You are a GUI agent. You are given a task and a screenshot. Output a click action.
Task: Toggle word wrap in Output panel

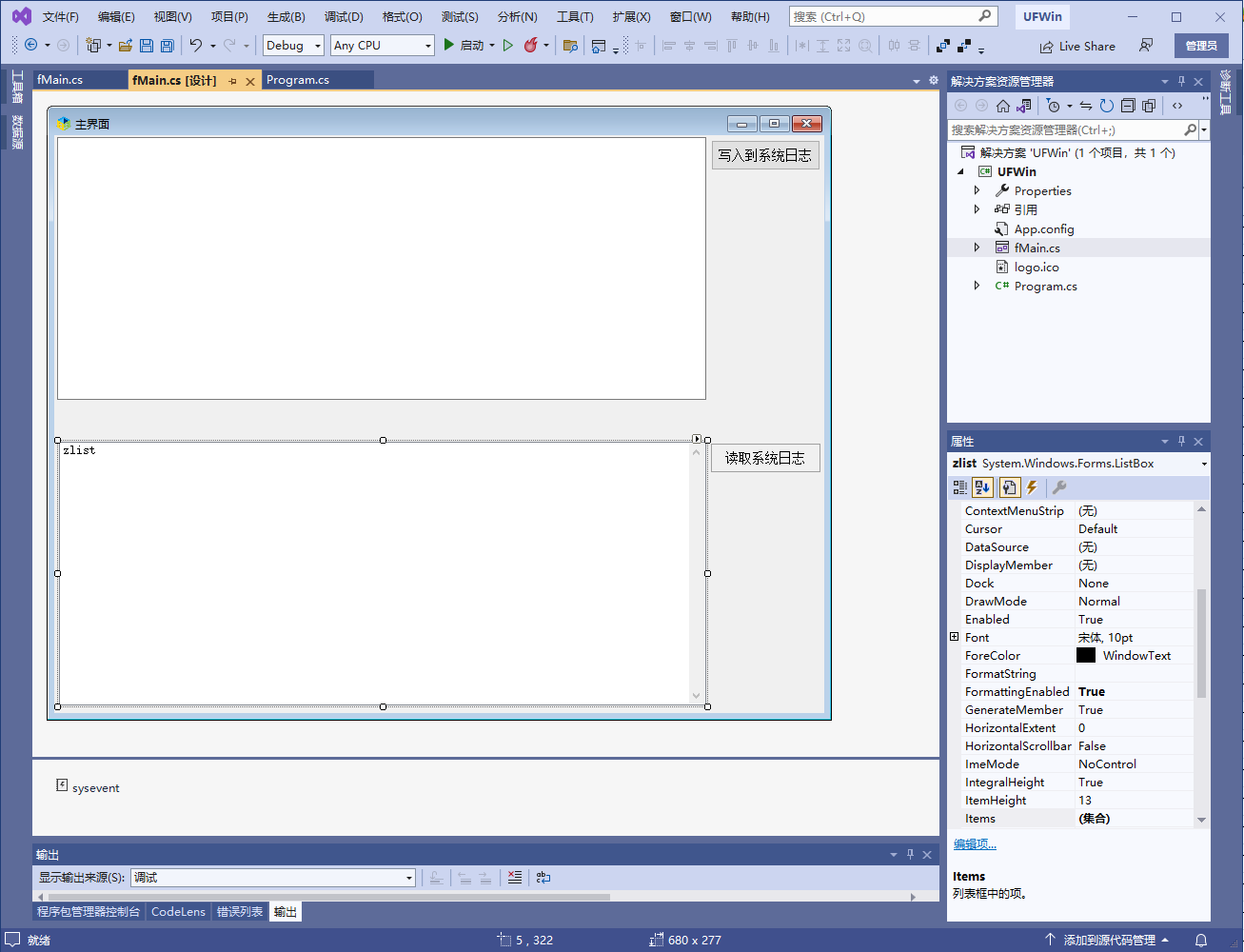543,878
